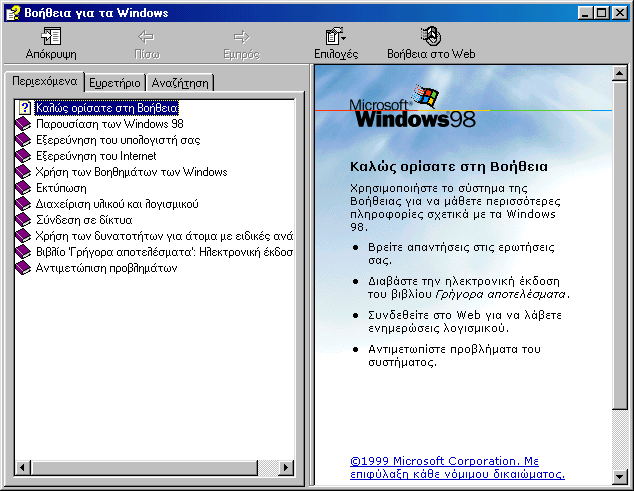Select Βιβλίο 'Γρήγορα αποτελέσματα' entry
This screenshot has height=491, width=634.
click(x=164, y=252)
